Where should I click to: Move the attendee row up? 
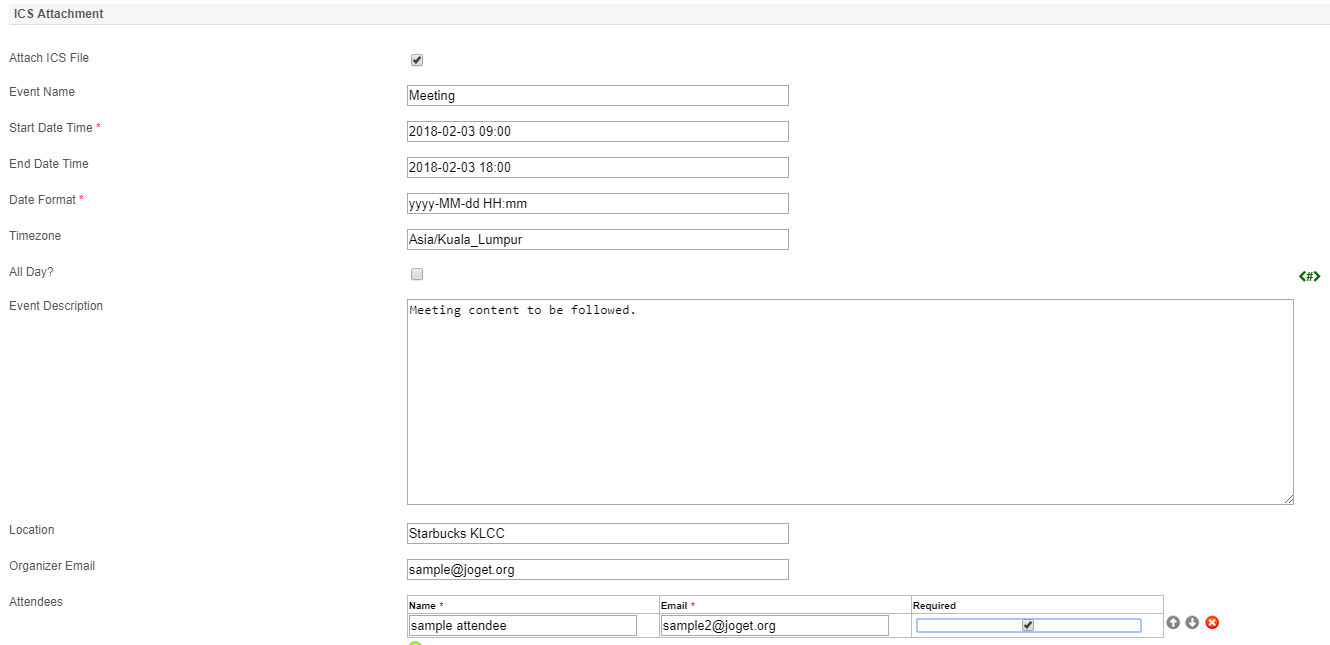(x=1173, y=623)
